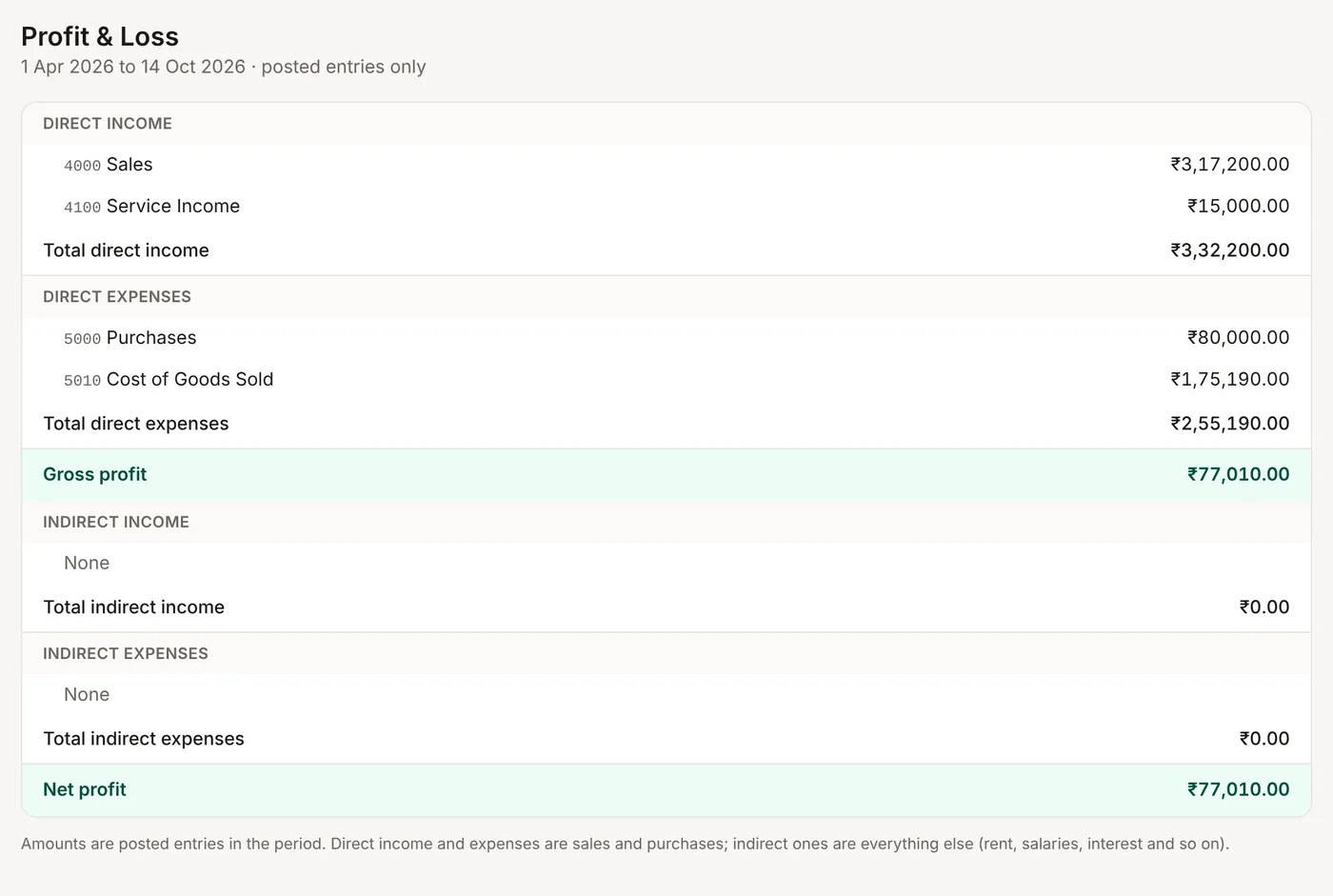Click the Cost of Goods Sold amount ₹1,75,190.00

click(1229, 380)
